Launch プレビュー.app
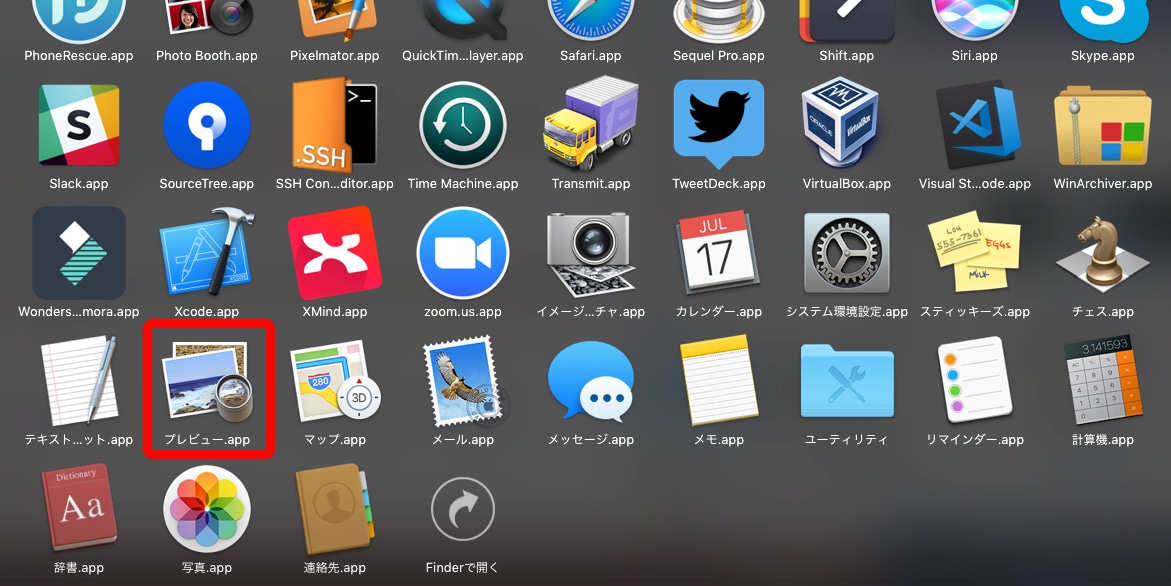 tap(207, 381)
